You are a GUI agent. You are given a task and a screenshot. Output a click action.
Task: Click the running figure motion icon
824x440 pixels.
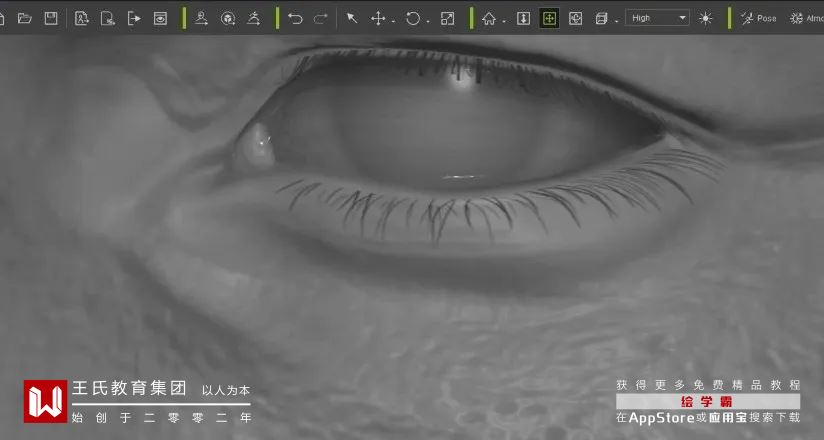coord(254,19)
